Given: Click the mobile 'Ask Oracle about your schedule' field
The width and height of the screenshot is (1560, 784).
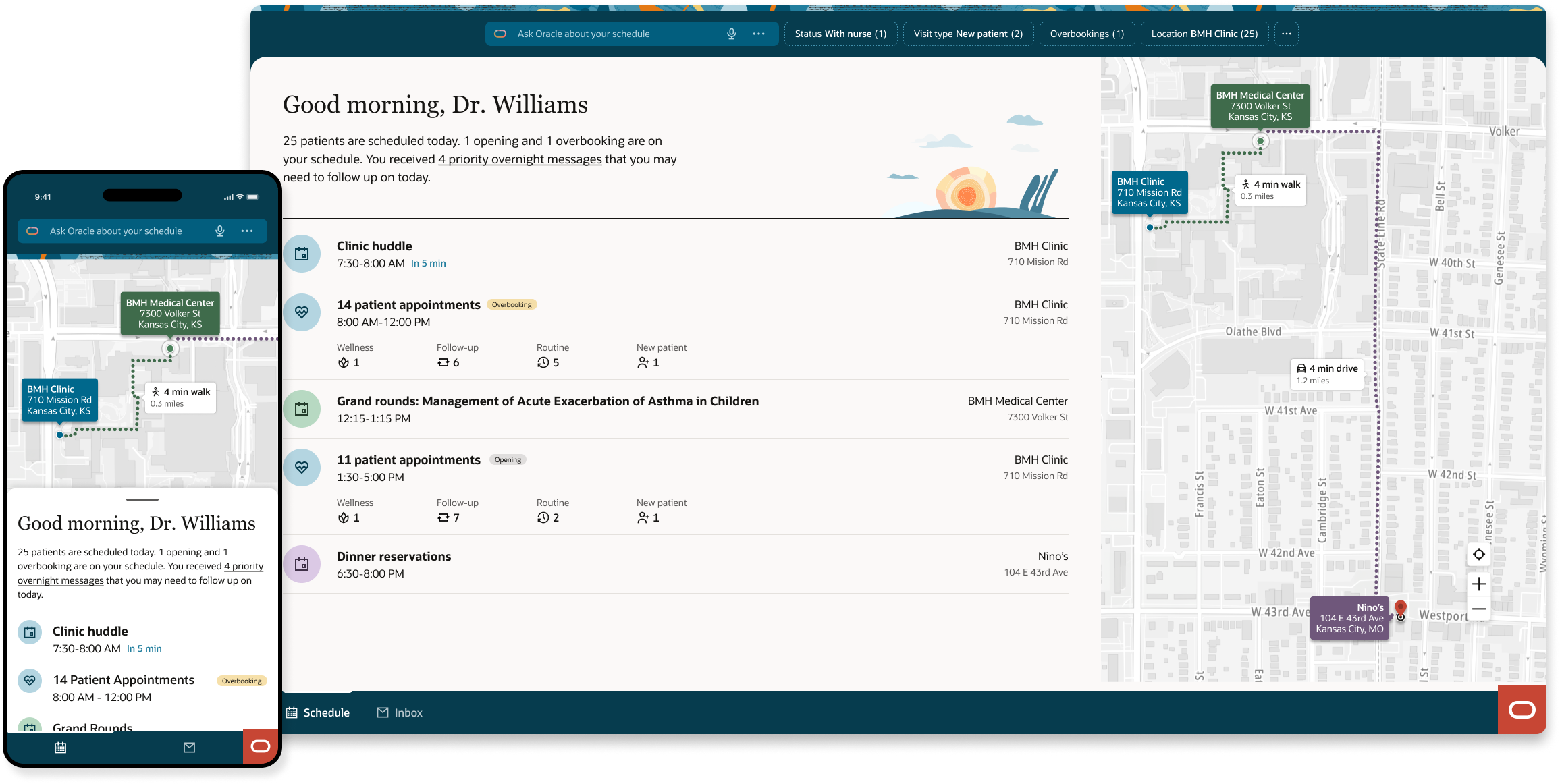Looking at the screenshot, I should (142, 231).
